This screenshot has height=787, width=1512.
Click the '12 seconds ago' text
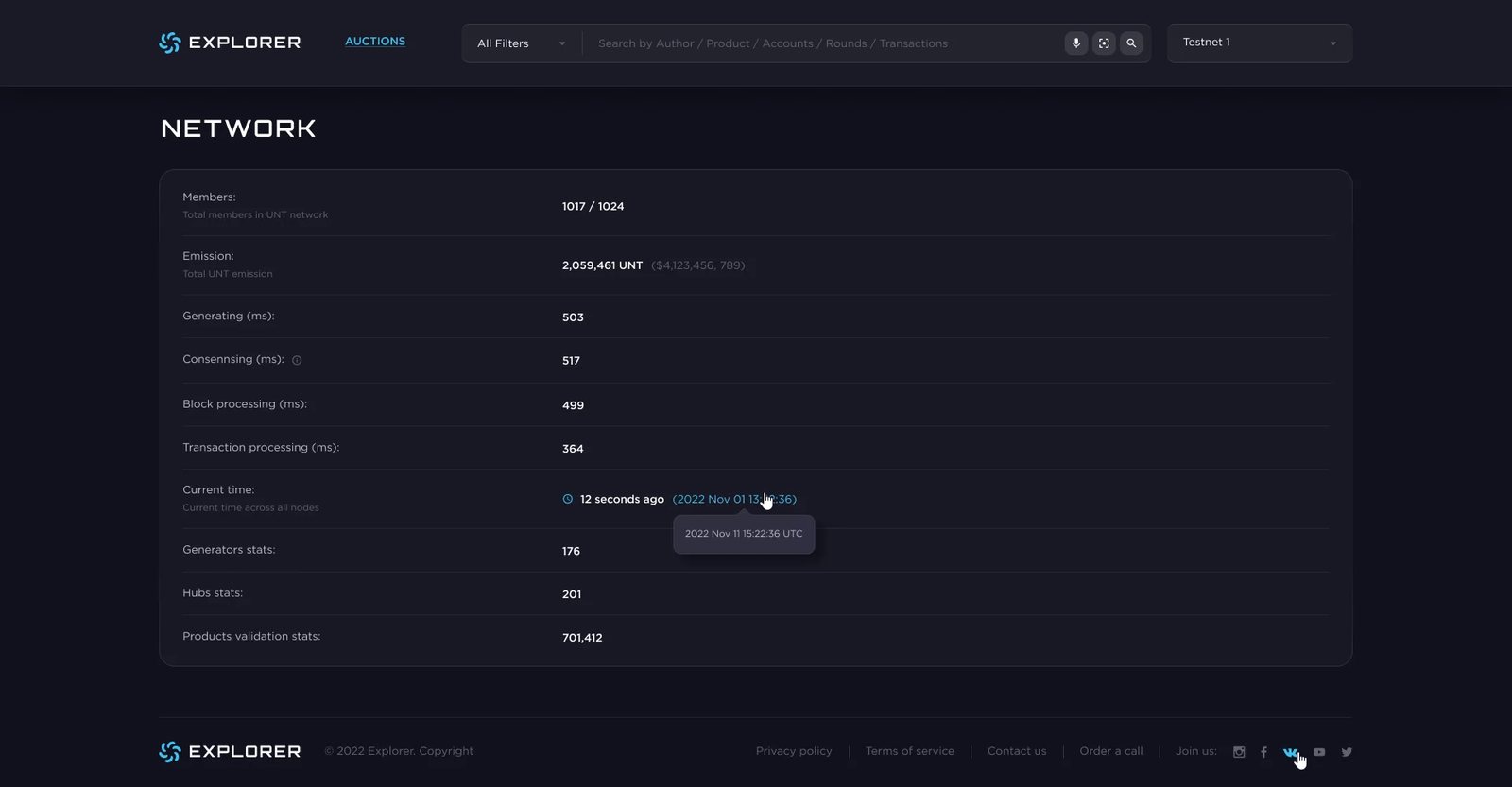pyautogui.click(x=622, y=499)
